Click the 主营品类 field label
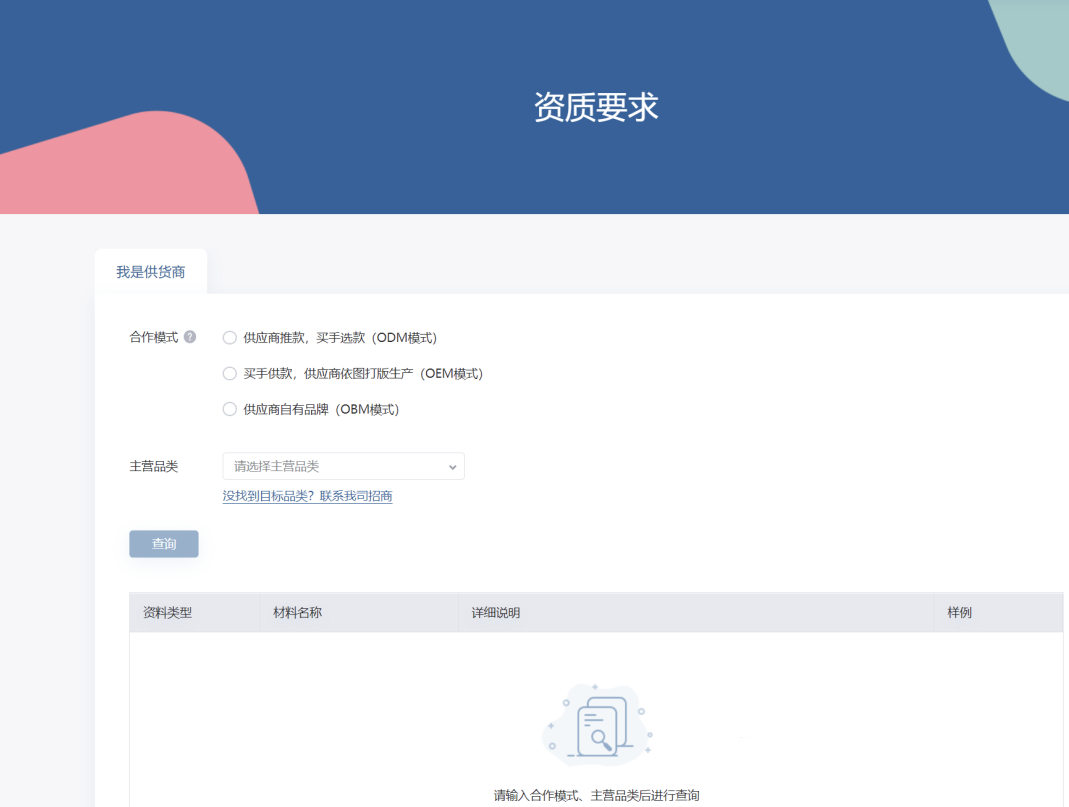This screenshot has height=807, width=1069. (x=152, y=466)
